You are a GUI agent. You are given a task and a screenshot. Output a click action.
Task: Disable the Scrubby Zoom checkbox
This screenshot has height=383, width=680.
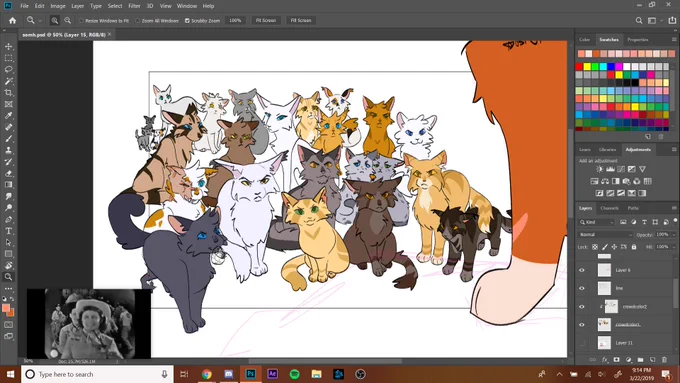click(187, 20)
